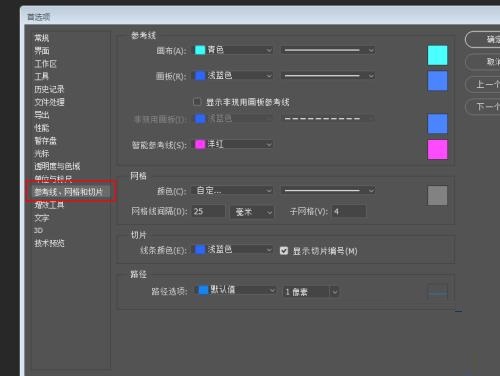Viewport: 500px width, 376px height.
Task: Select 性能 in the sidebar
Action: (x=42, y=128)
